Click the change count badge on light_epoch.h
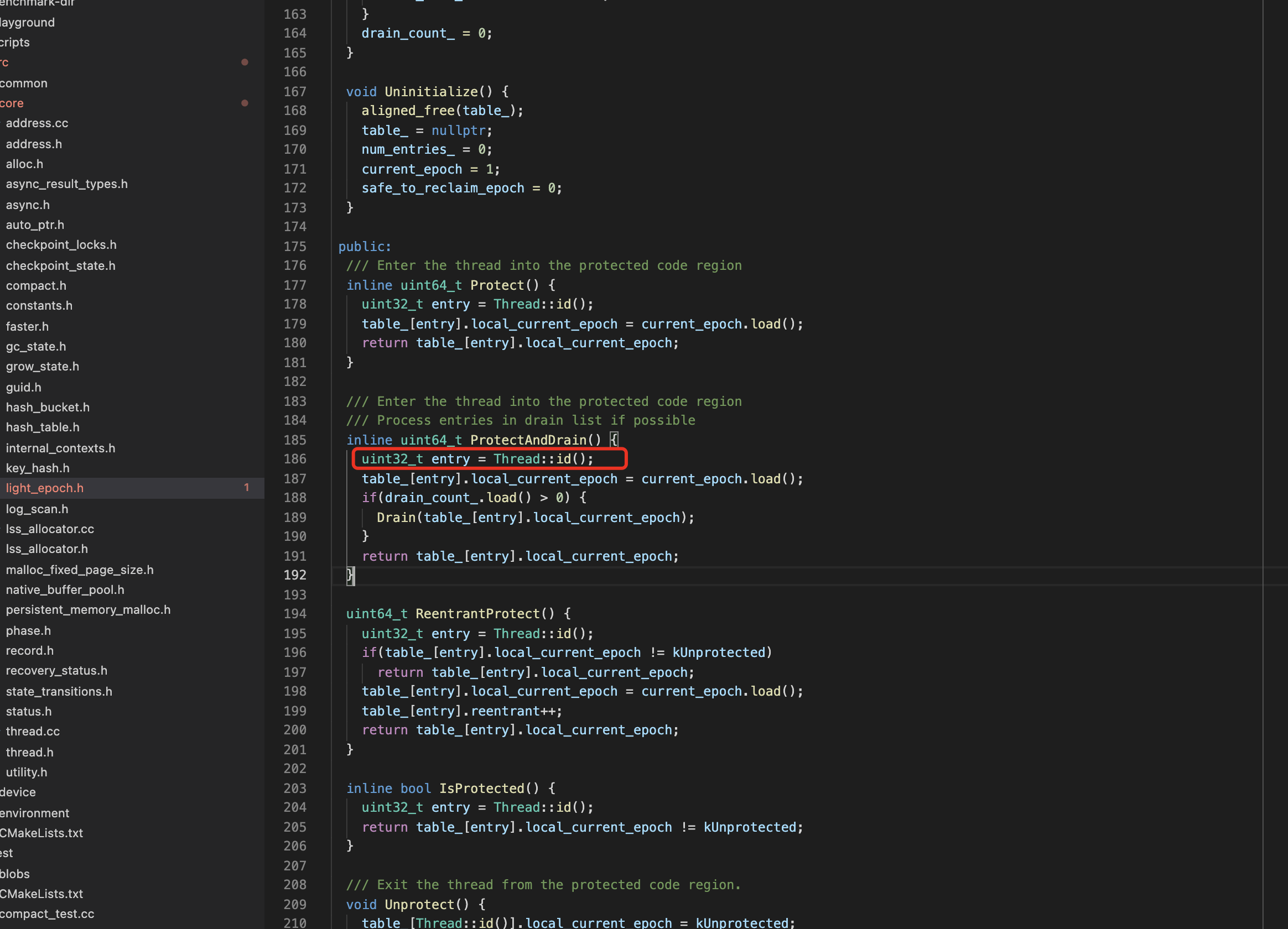Image resolution: width=1288 pixels, height=929 pixels. (247, 488)
